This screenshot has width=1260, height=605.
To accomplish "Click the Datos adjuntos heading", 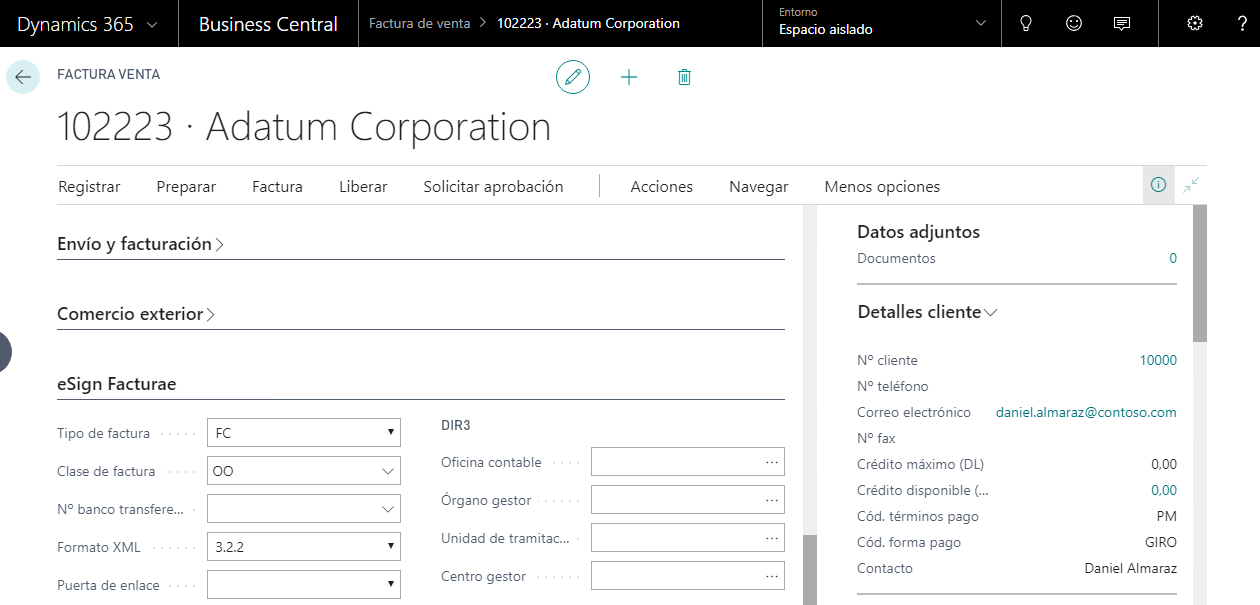I will click(918, 232).
